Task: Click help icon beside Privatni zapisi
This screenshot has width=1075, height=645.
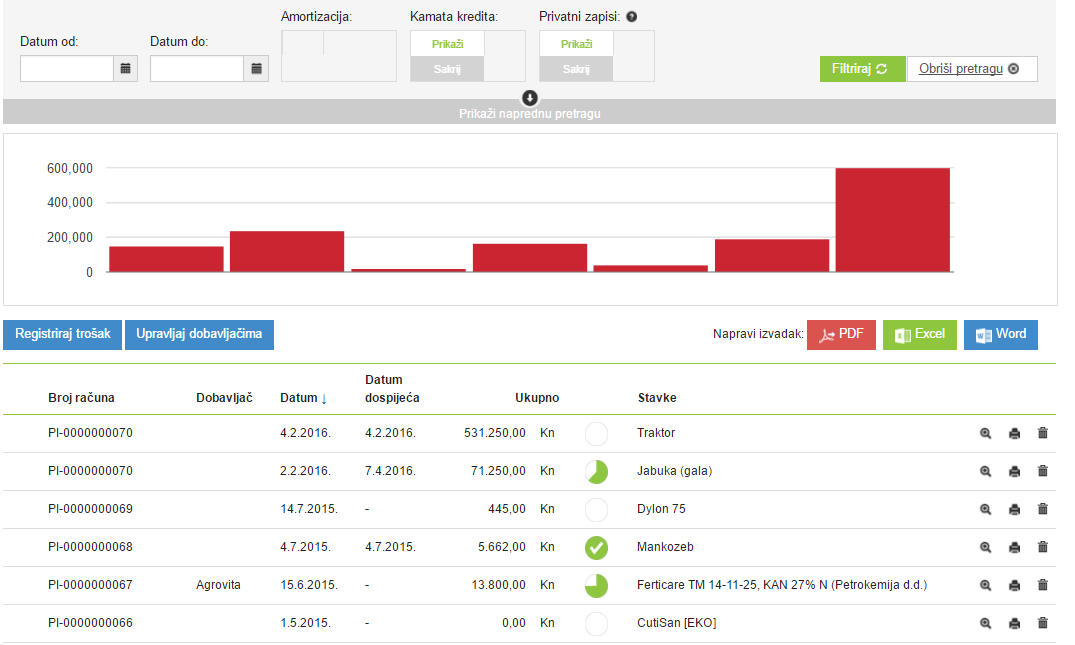Action: 632,17
